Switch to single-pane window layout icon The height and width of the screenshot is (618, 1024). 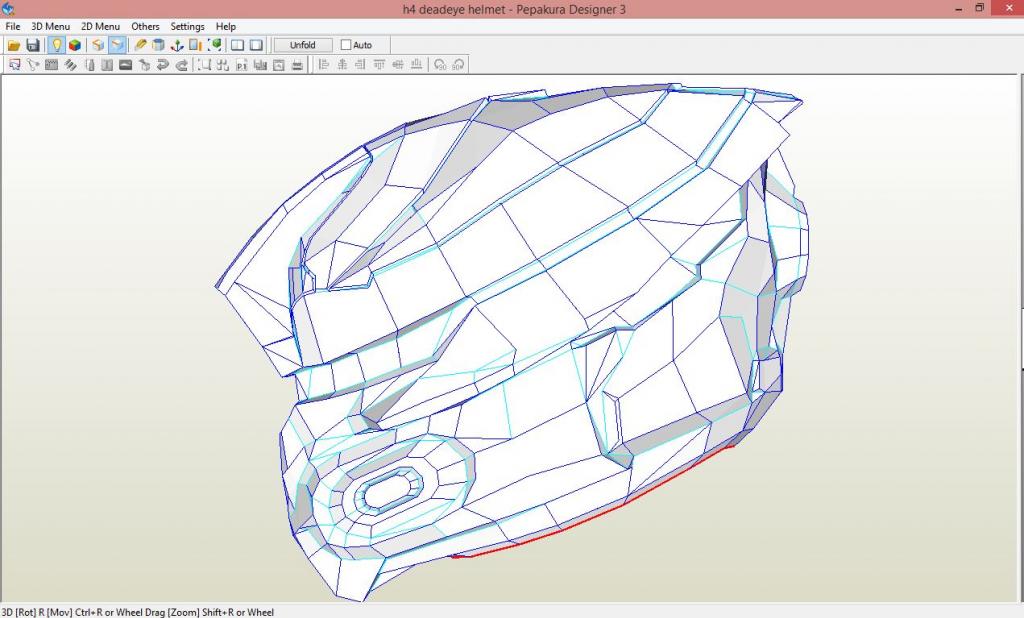pyautogui.click(x=257, y=45)
